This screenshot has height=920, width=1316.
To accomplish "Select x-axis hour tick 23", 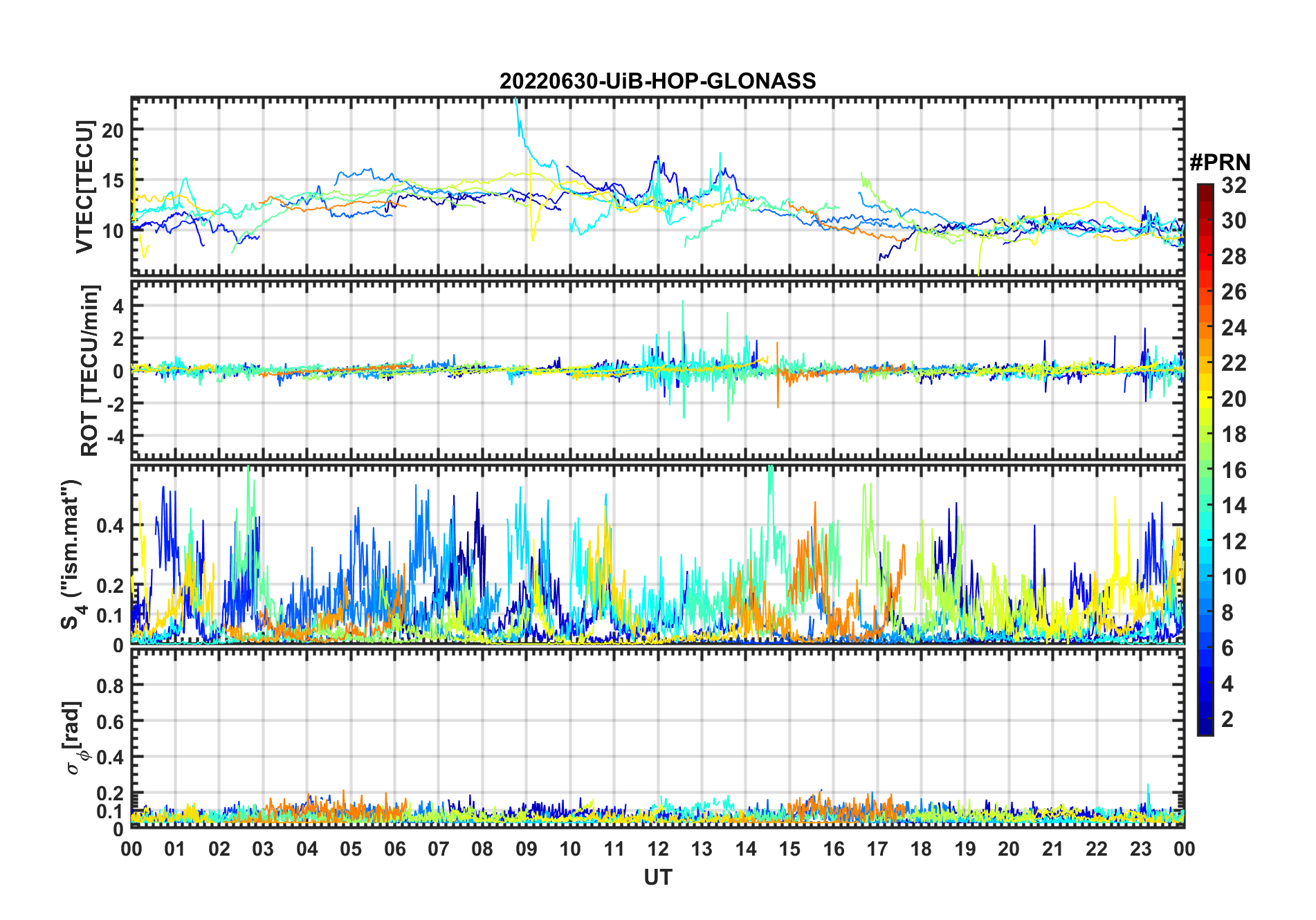I will tap(1141, 849).
